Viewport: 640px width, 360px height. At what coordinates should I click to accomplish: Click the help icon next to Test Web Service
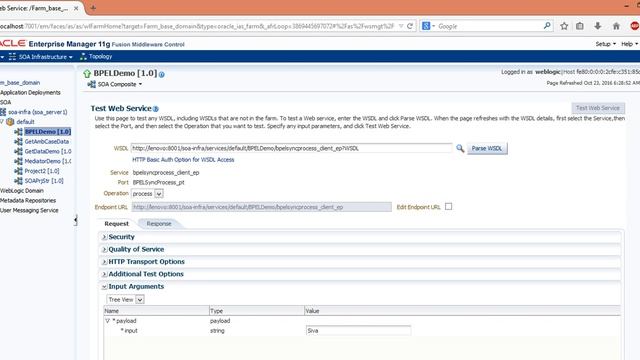coord(156,109)
